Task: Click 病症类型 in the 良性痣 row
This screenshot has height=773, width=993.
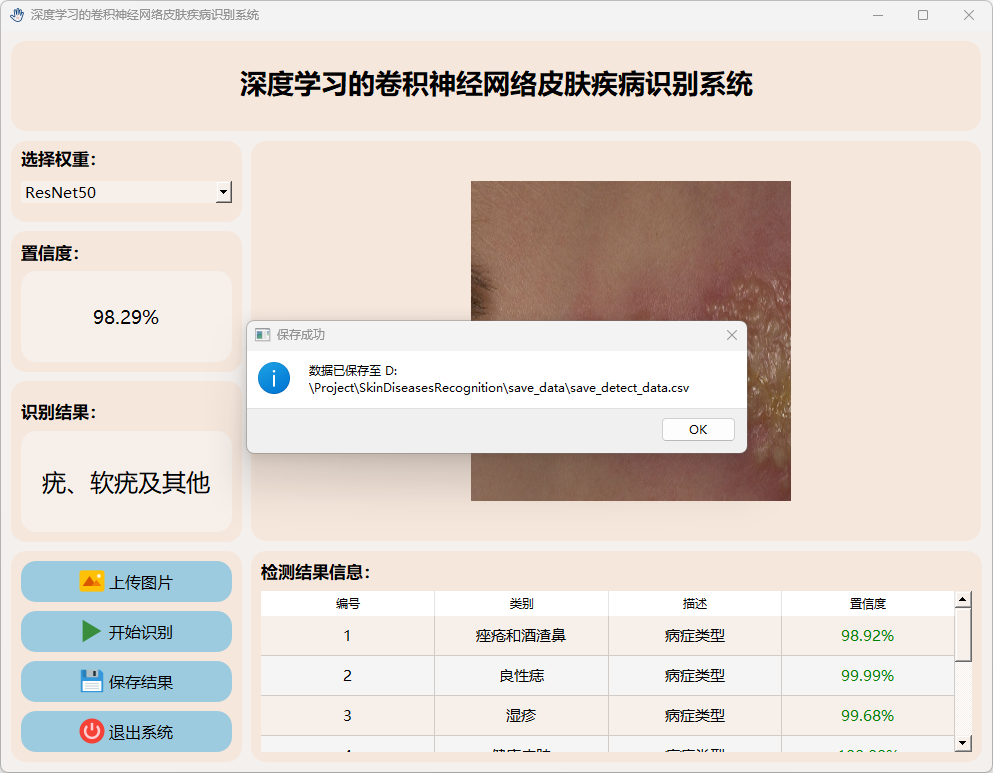Action: [x=695, y=676]
